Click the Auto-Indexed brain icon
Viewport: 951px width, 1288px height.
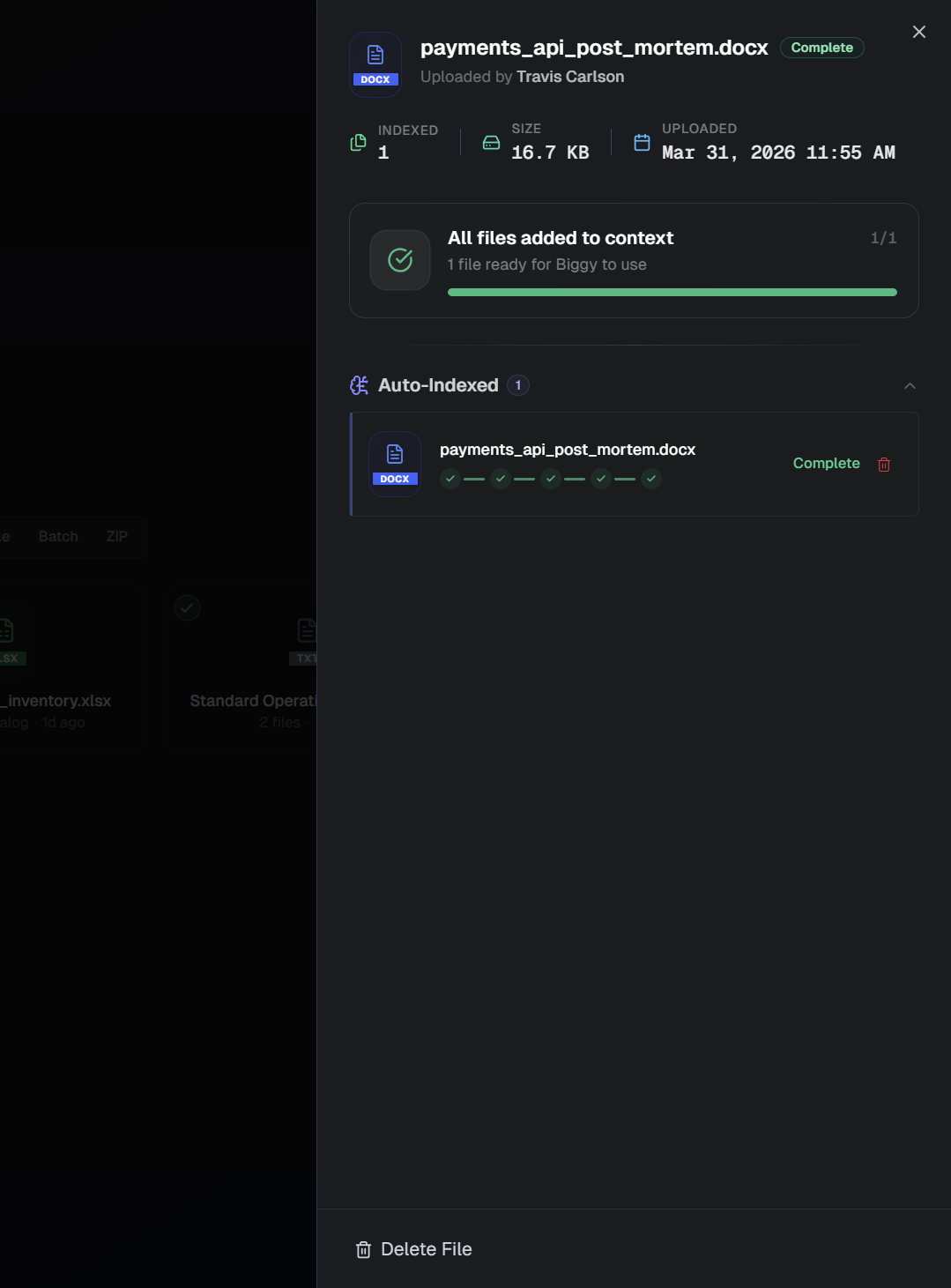pos(360,385)
